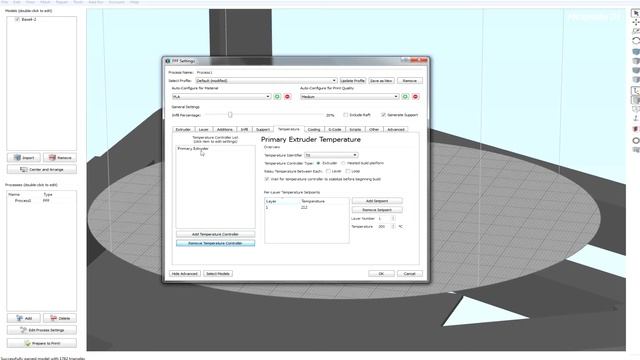Select the normal selection arrow tool
Screen dimensions: 640x360
point(636,13)
